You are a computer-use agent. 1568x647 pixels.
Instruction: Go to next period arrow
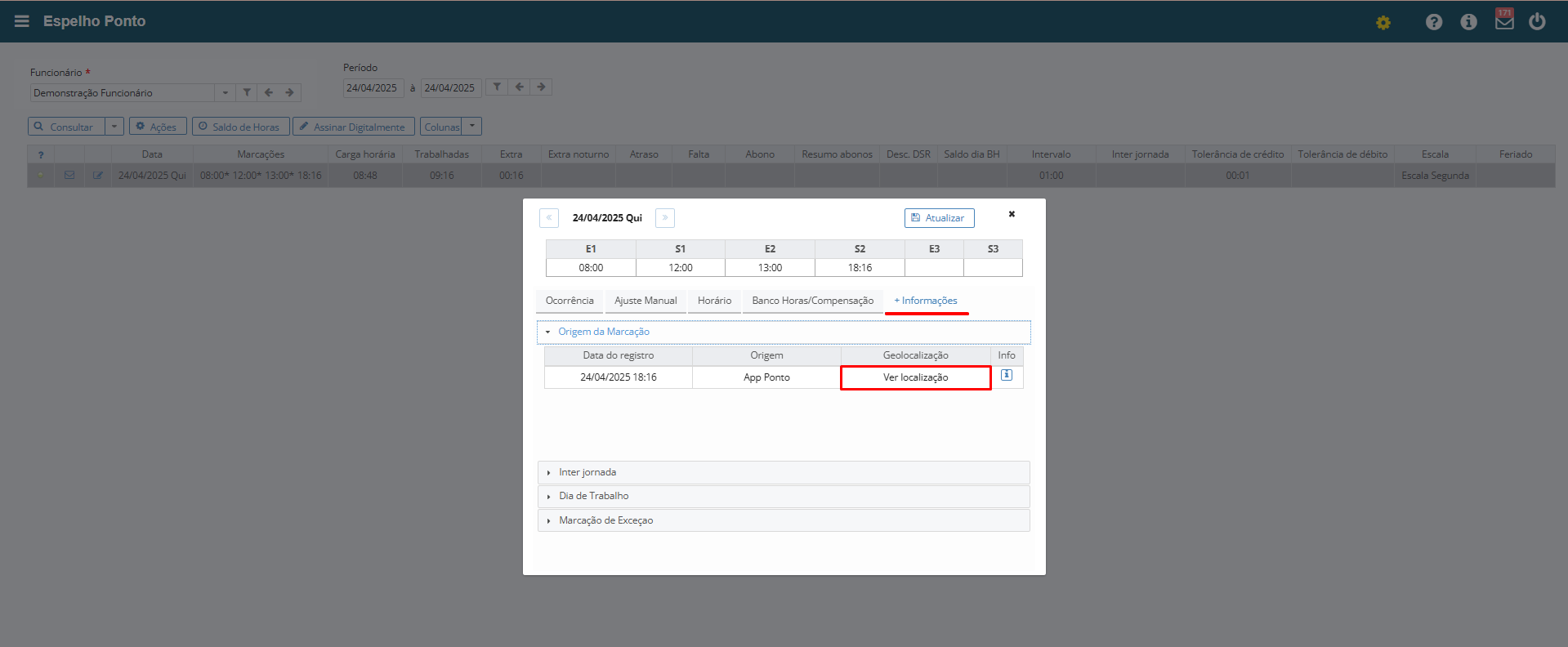541,87
